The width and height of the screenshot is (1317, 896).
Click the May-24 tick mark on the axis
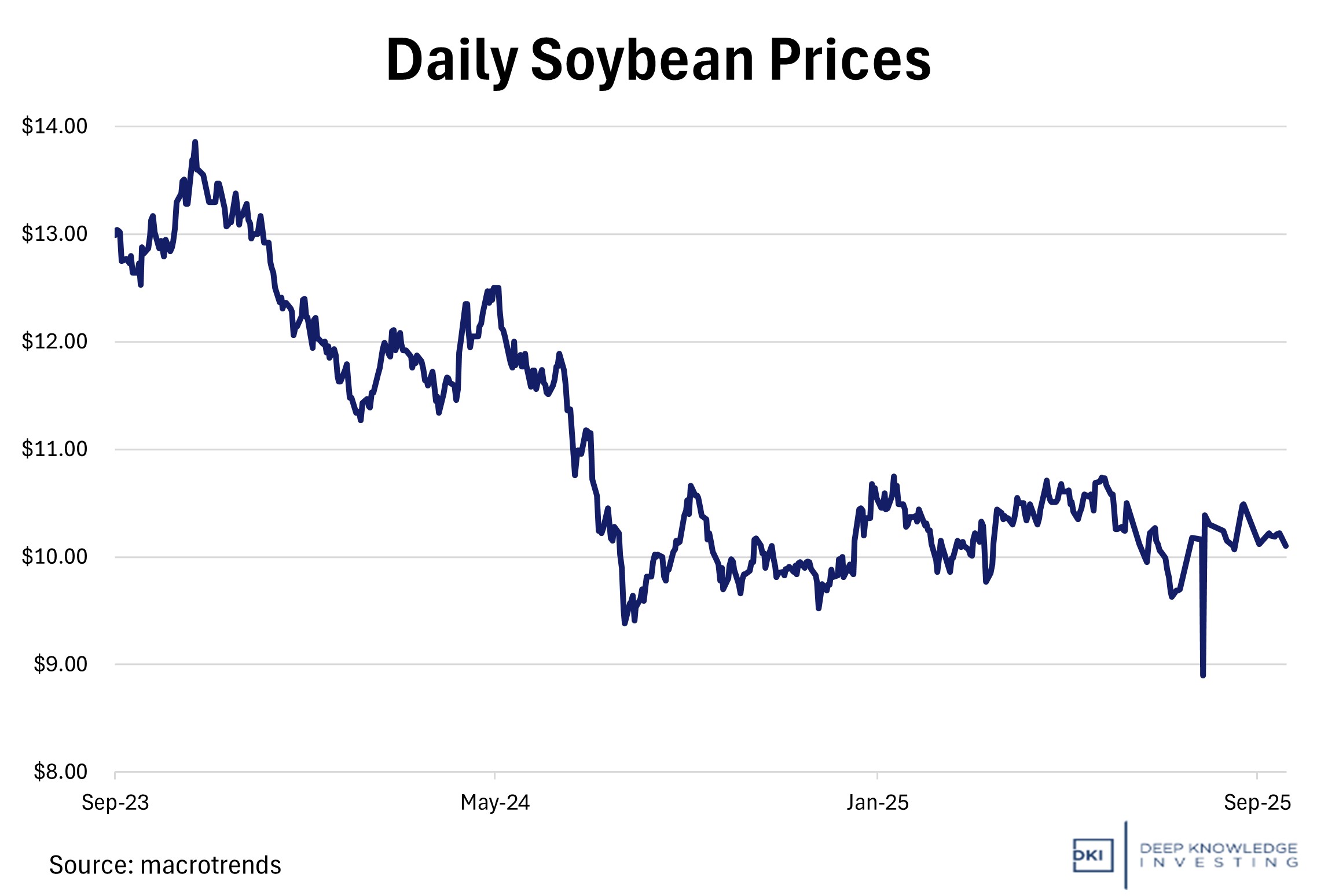coord(495,775)
